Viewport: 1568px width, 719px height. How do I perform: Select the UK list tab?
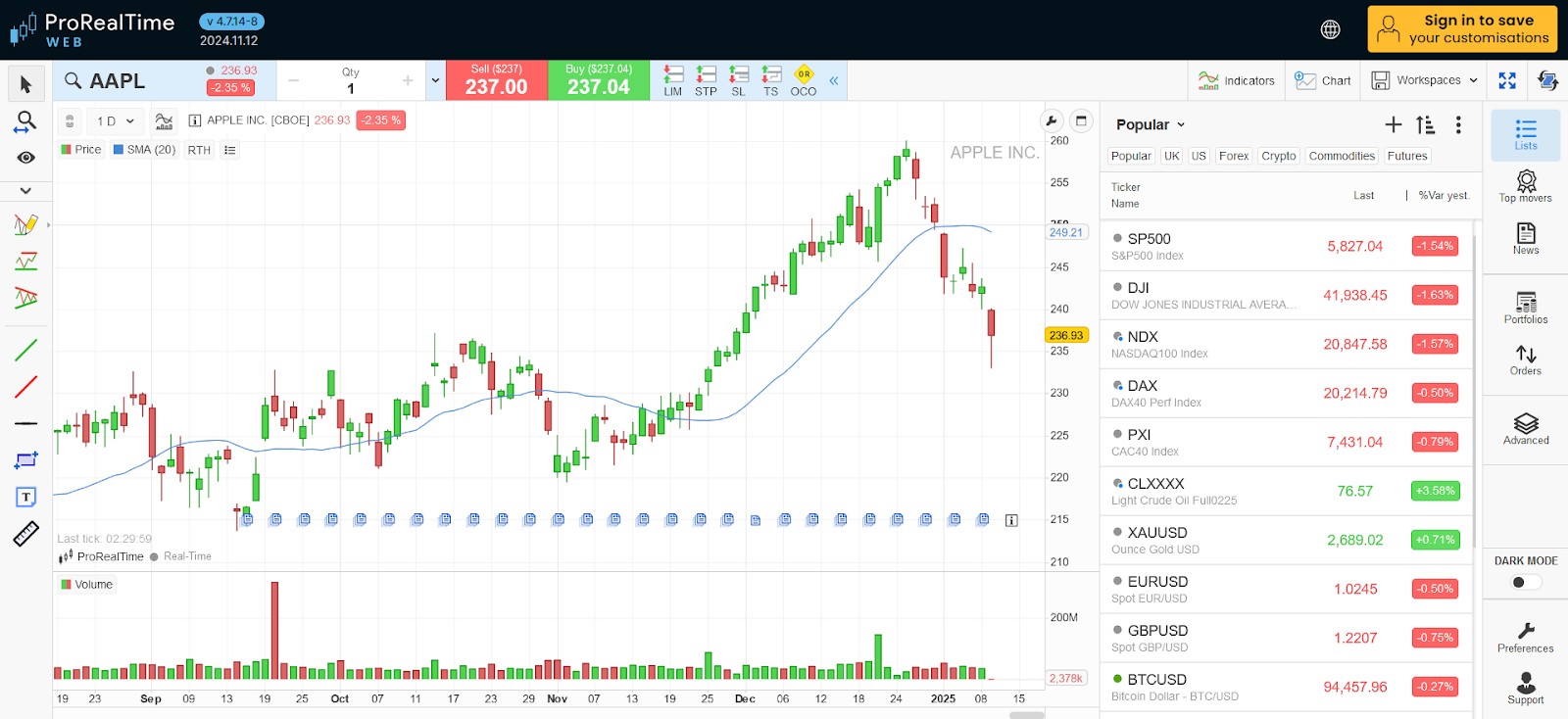pyautogui.click(x=1172, y=156)
